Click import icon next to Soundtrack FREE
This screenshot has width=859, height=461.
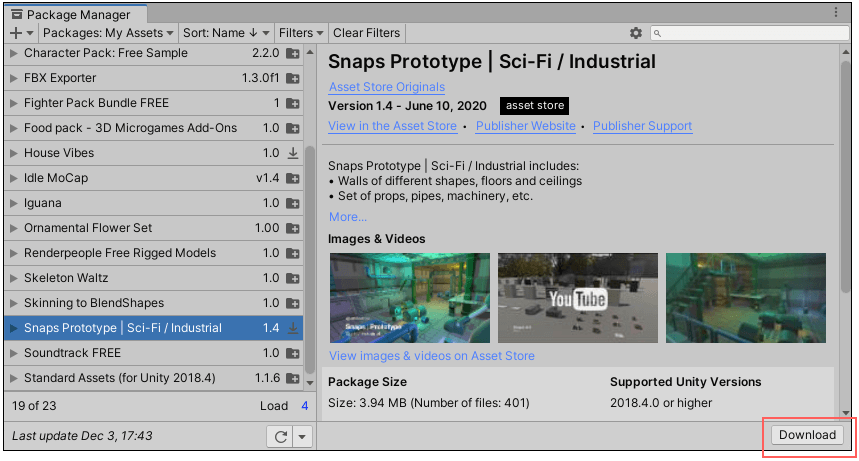(293, 353)
